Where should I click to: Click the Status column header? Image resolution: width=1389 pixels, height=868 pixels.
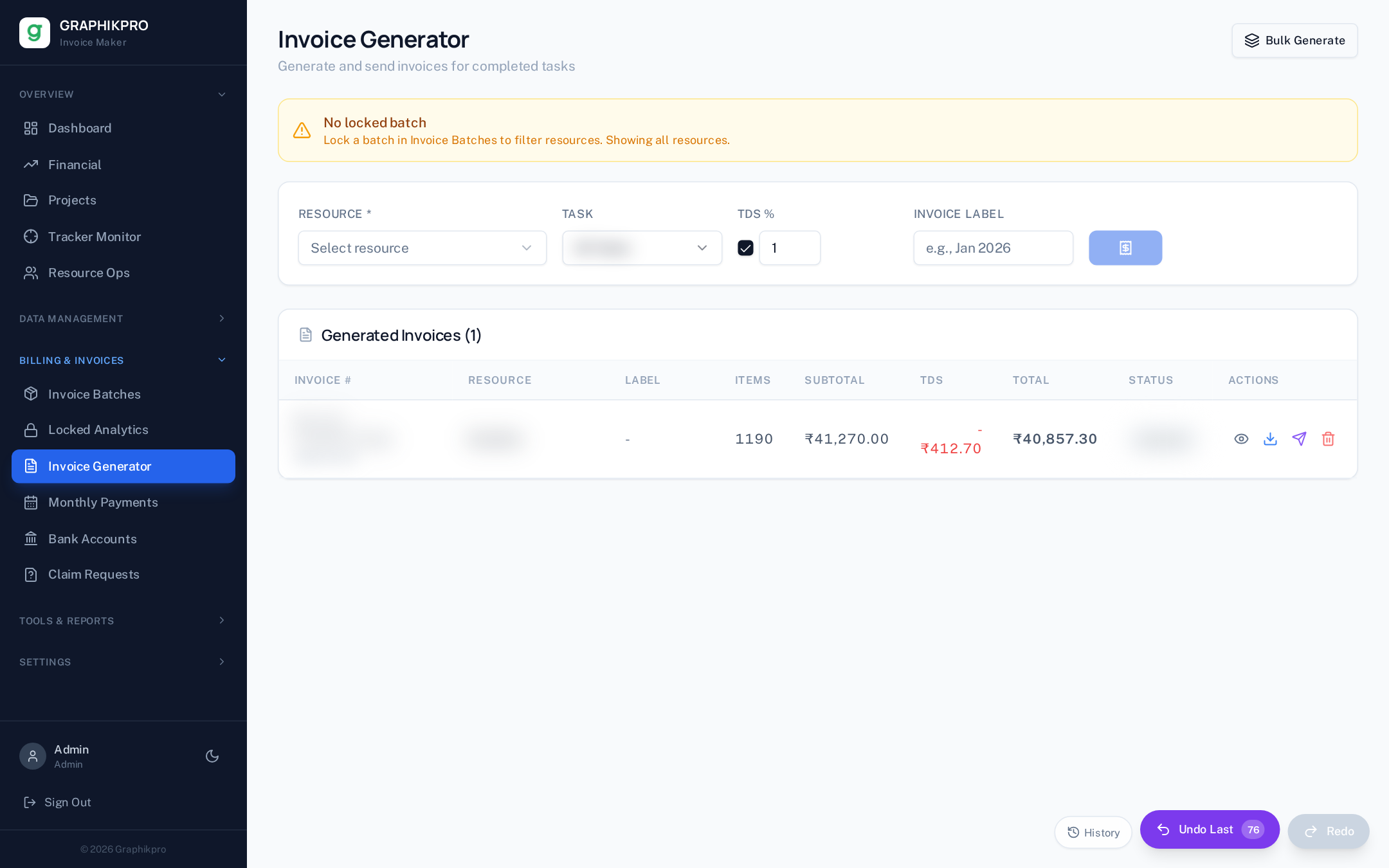pyautogui.click(x=1150, y=381)
